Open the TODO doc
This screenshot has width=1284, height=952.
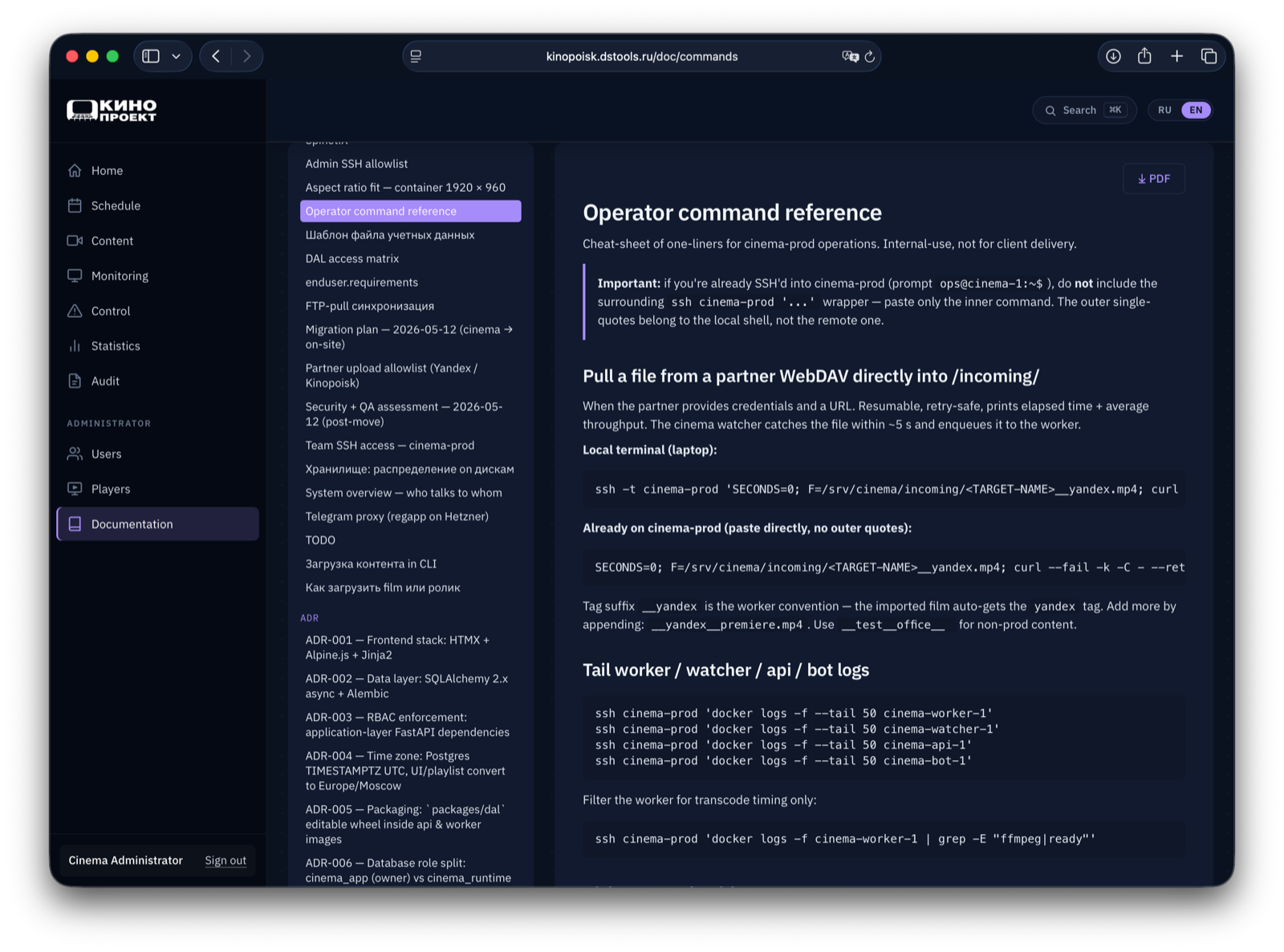410,540
